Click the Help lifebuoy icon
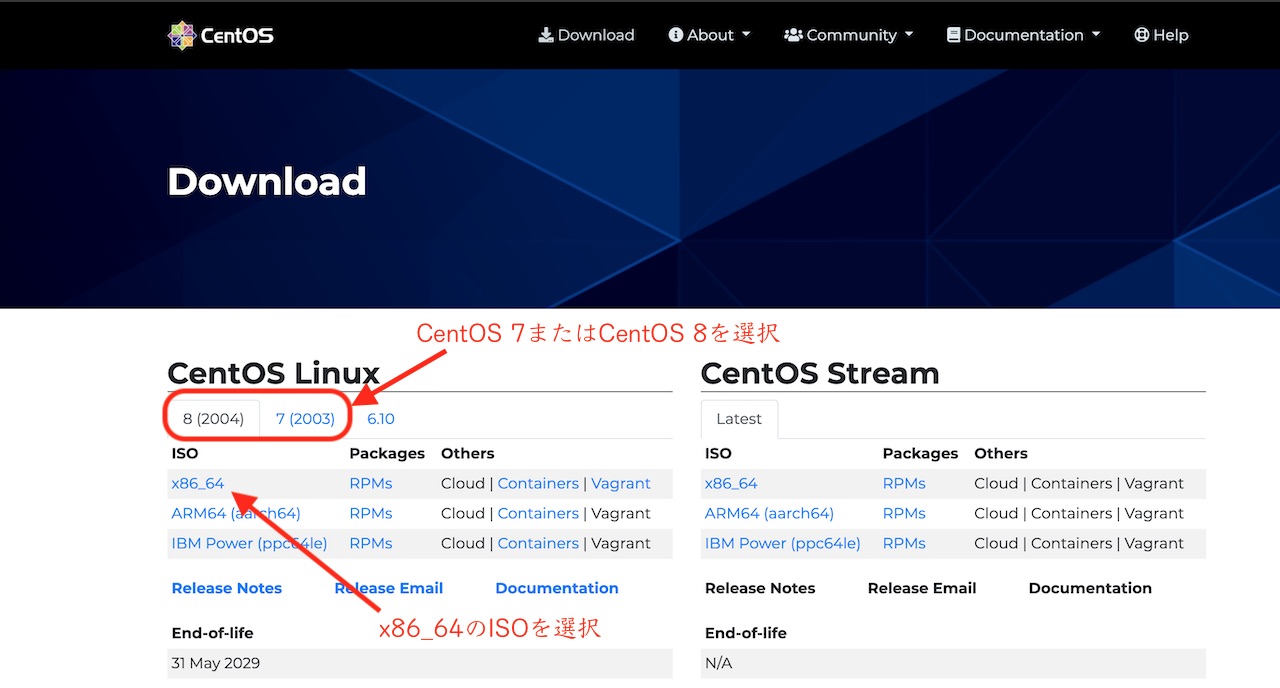The width and height of the screenshot is (1280, 688). coord(1142,35)
